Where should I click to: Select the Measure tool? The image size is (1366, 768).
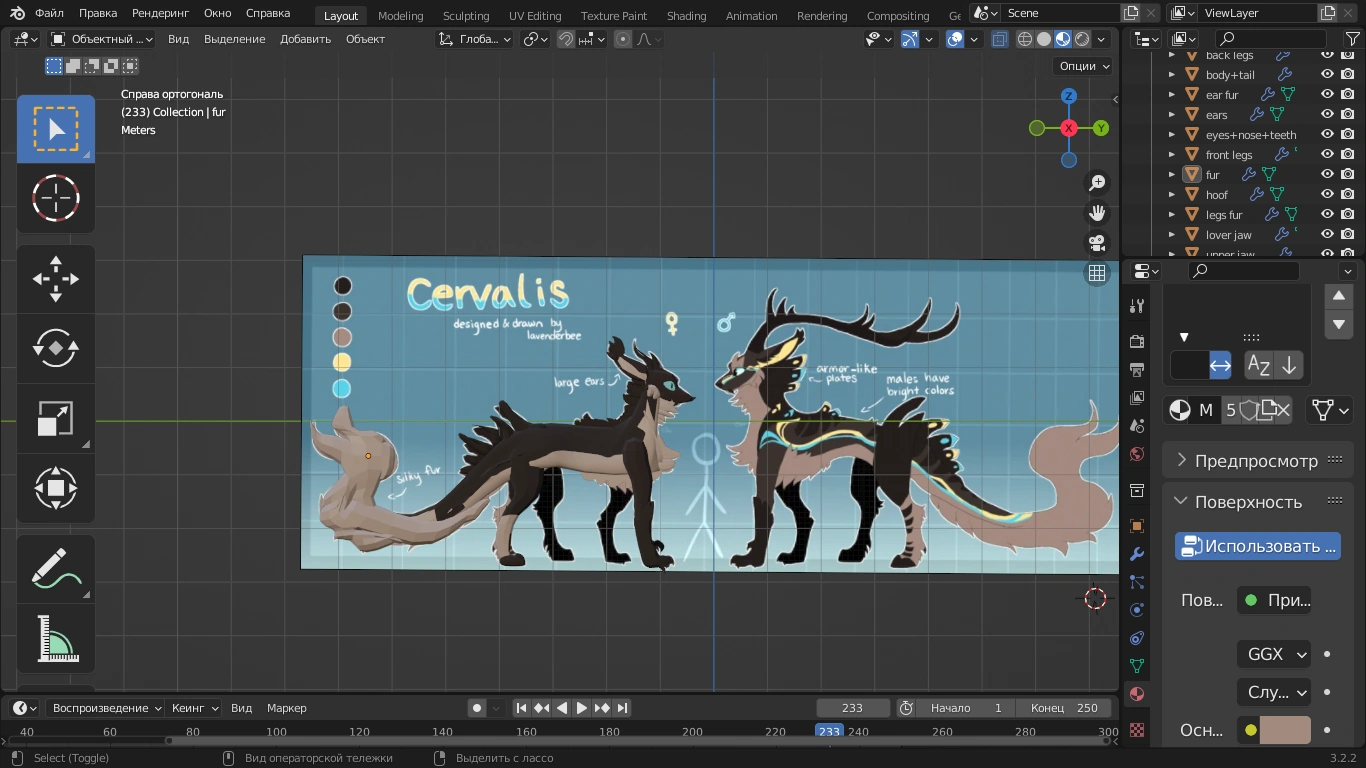(56, 637)
